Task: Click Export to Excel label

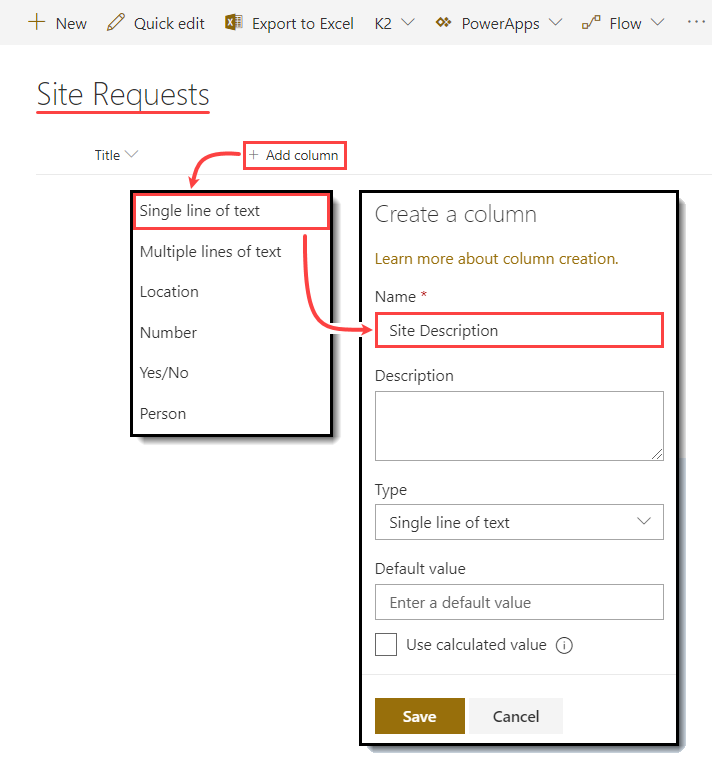Action: [x=302, y=24]
